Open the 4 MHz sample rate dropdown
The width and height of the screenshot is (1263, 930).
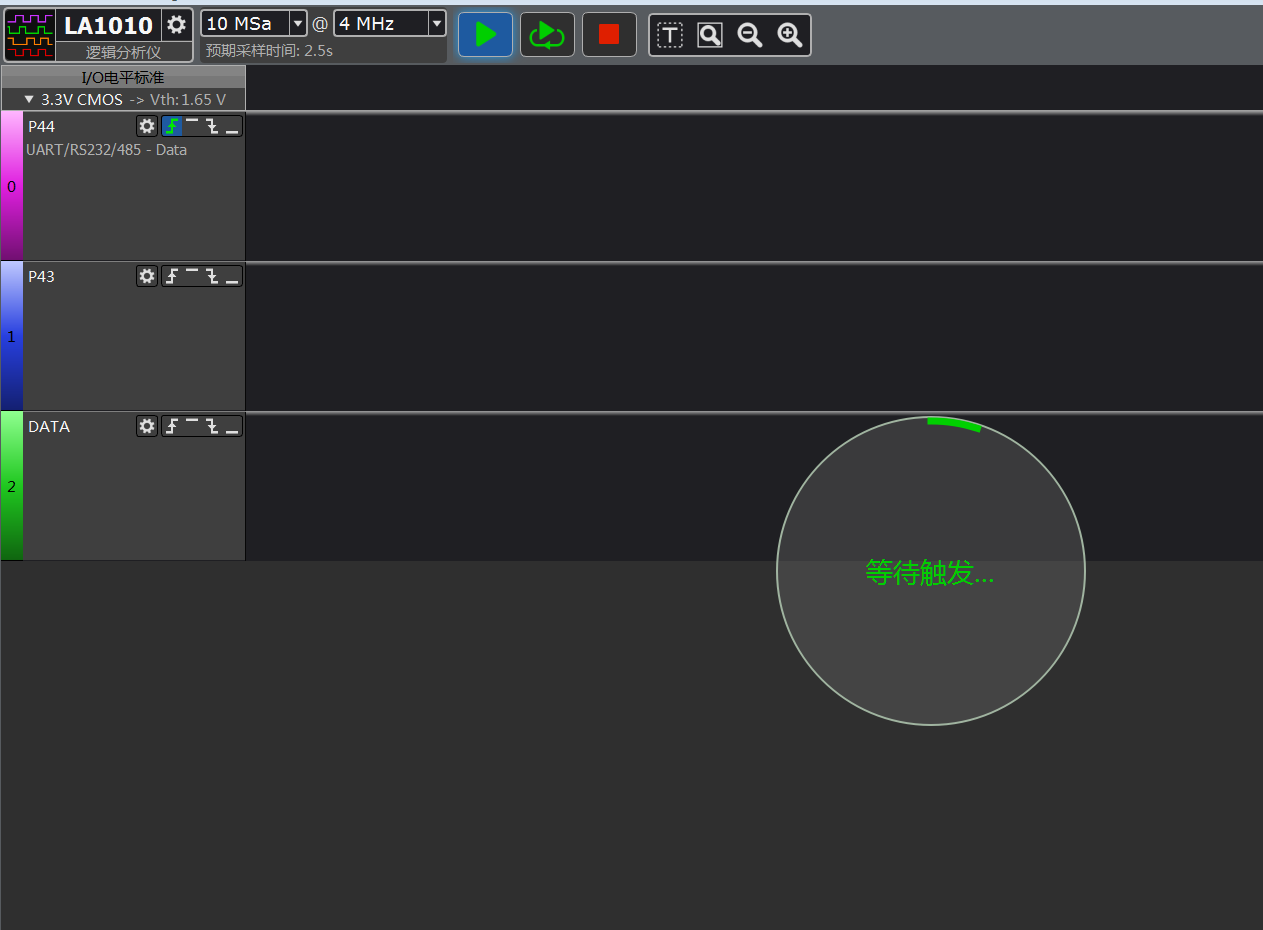(x=437, y=24)
